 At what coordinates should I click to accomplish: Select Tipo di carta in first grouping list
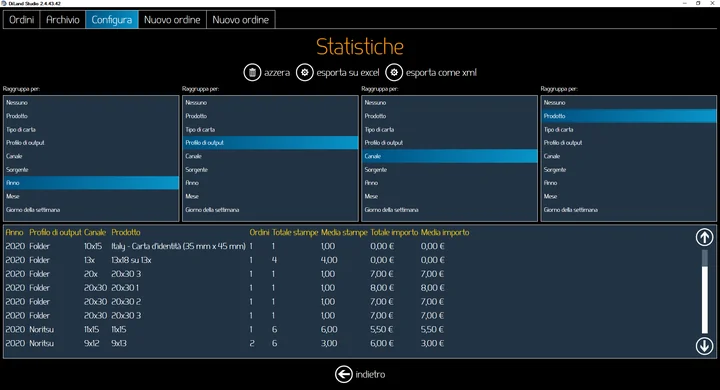91,130
